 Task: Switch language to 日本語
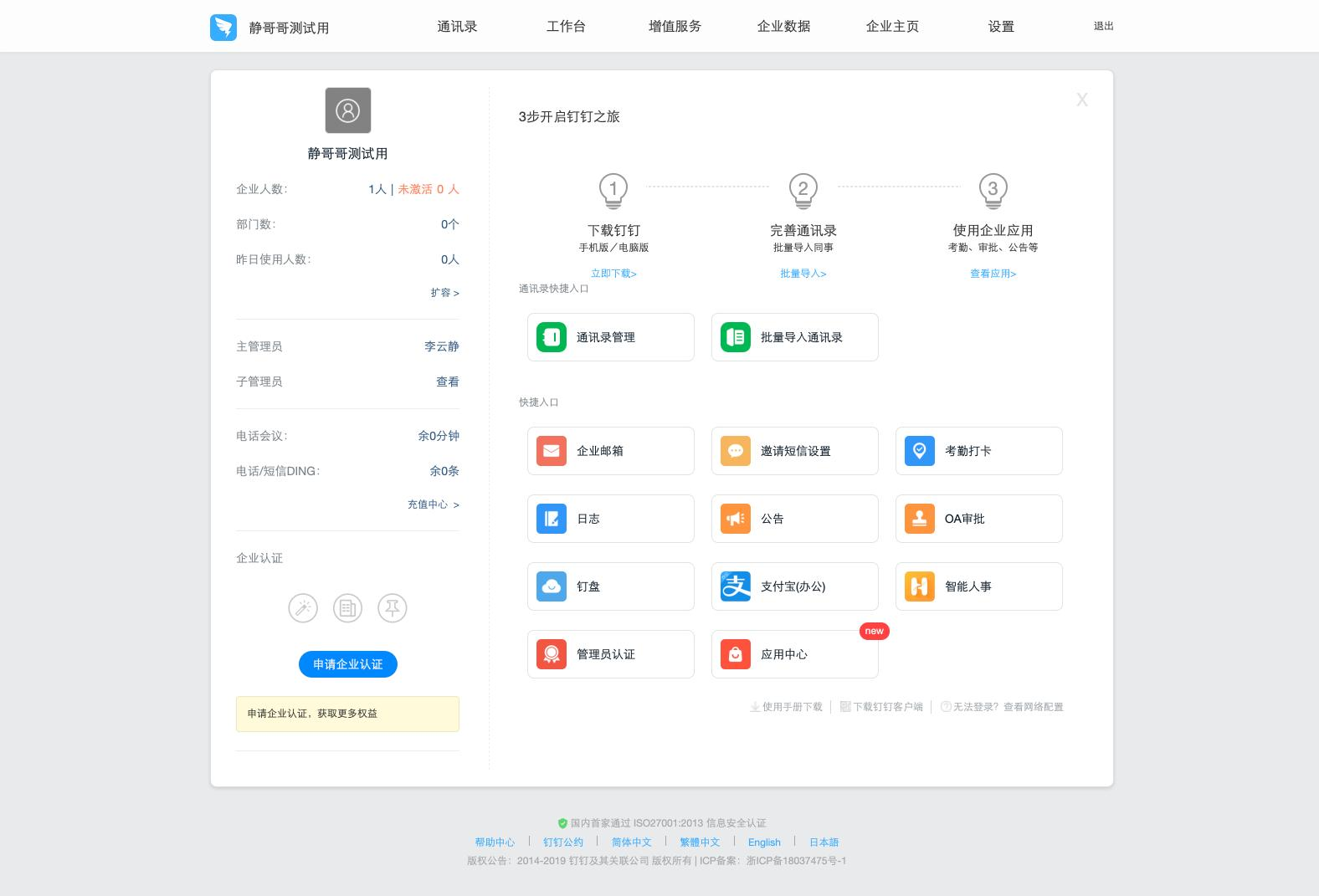click(824, 842)
